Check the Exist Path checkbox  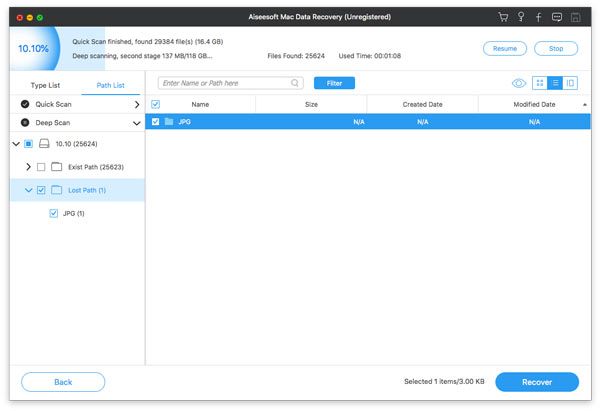click(x=41, y=166)
